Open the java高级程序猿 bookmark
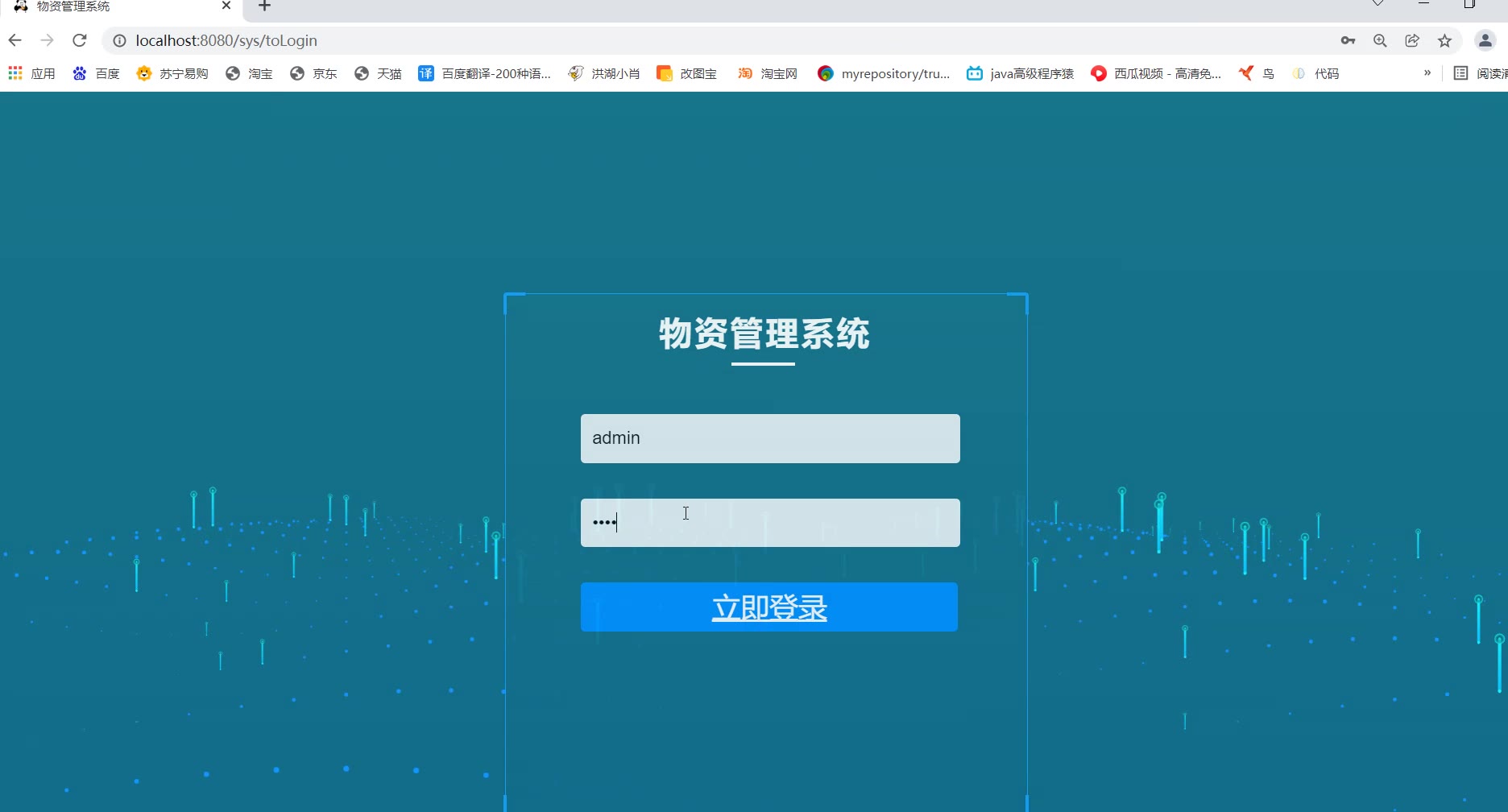The height and width of the screenshot is (812, 1508). (1021, 73)
